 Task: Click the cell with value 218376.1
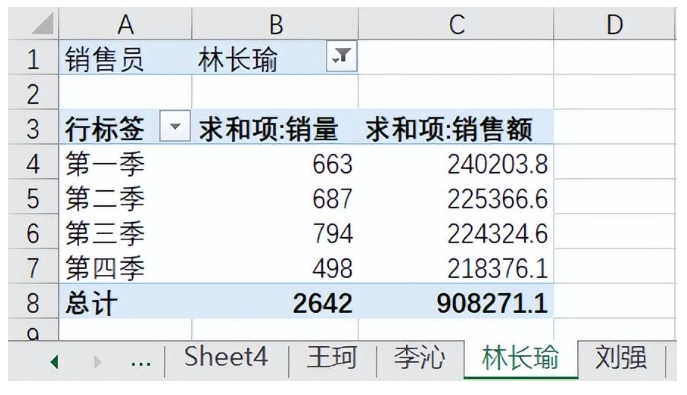pos(456,266)
